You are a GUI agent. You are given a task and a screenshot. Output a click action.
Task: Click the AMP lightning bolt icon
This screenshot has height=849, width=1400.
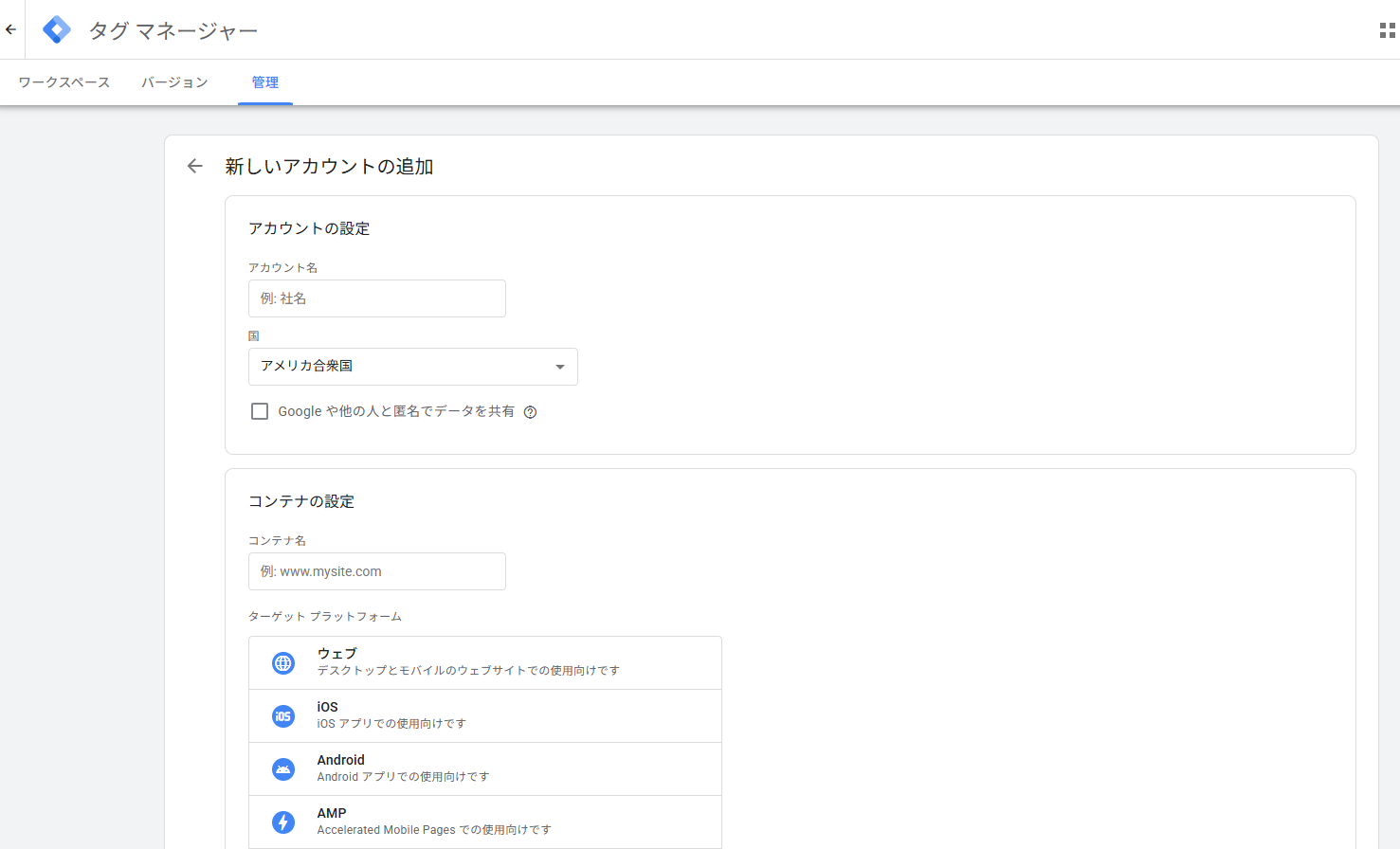[283, 822]
